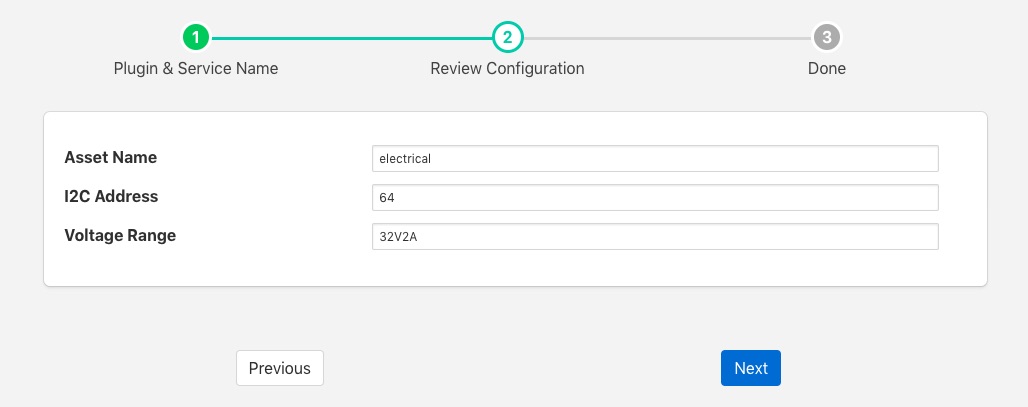Click the '32V2A' text value
The width and height of the screenshot is (1028, 407).
397,237
